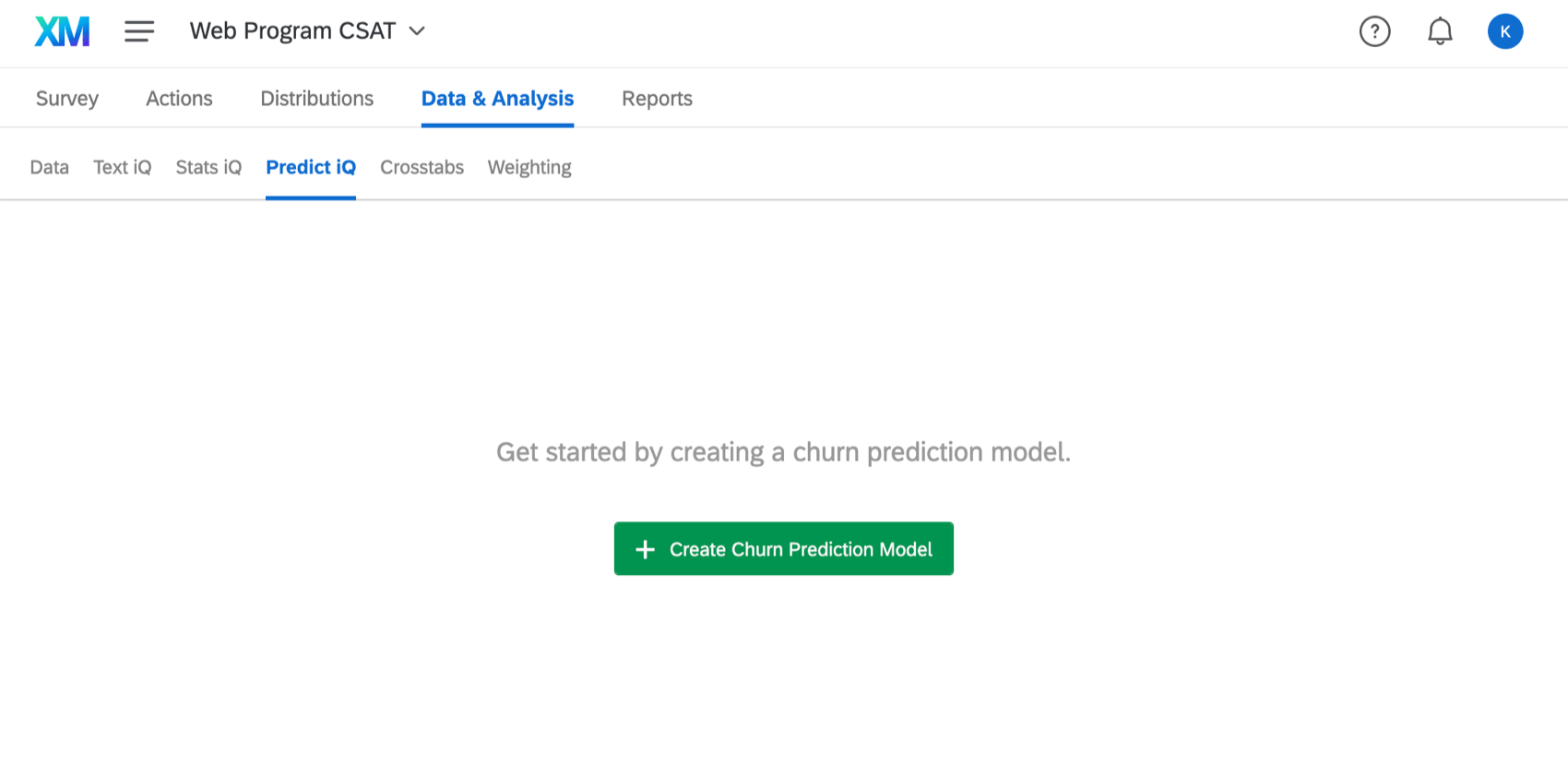Open the global navigation hamburger menu

139,30
